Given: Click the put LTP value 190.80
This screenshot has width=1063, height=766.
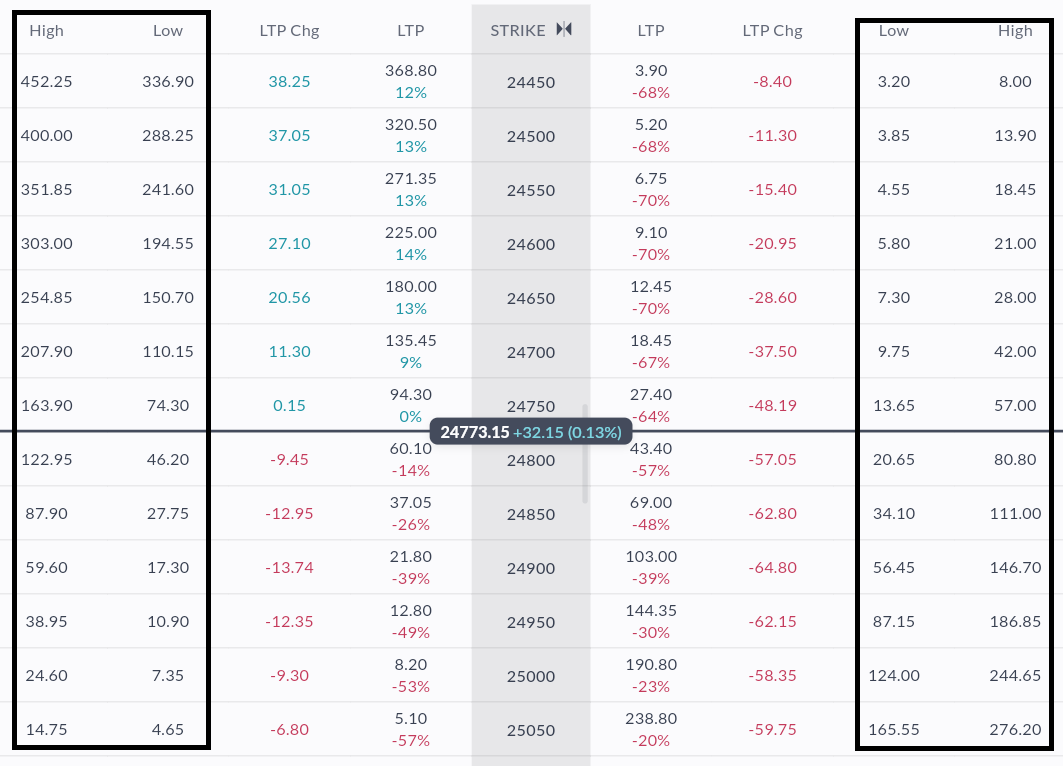Looking at the screenshot, I should pyautogui.click(x=651, y=665).
